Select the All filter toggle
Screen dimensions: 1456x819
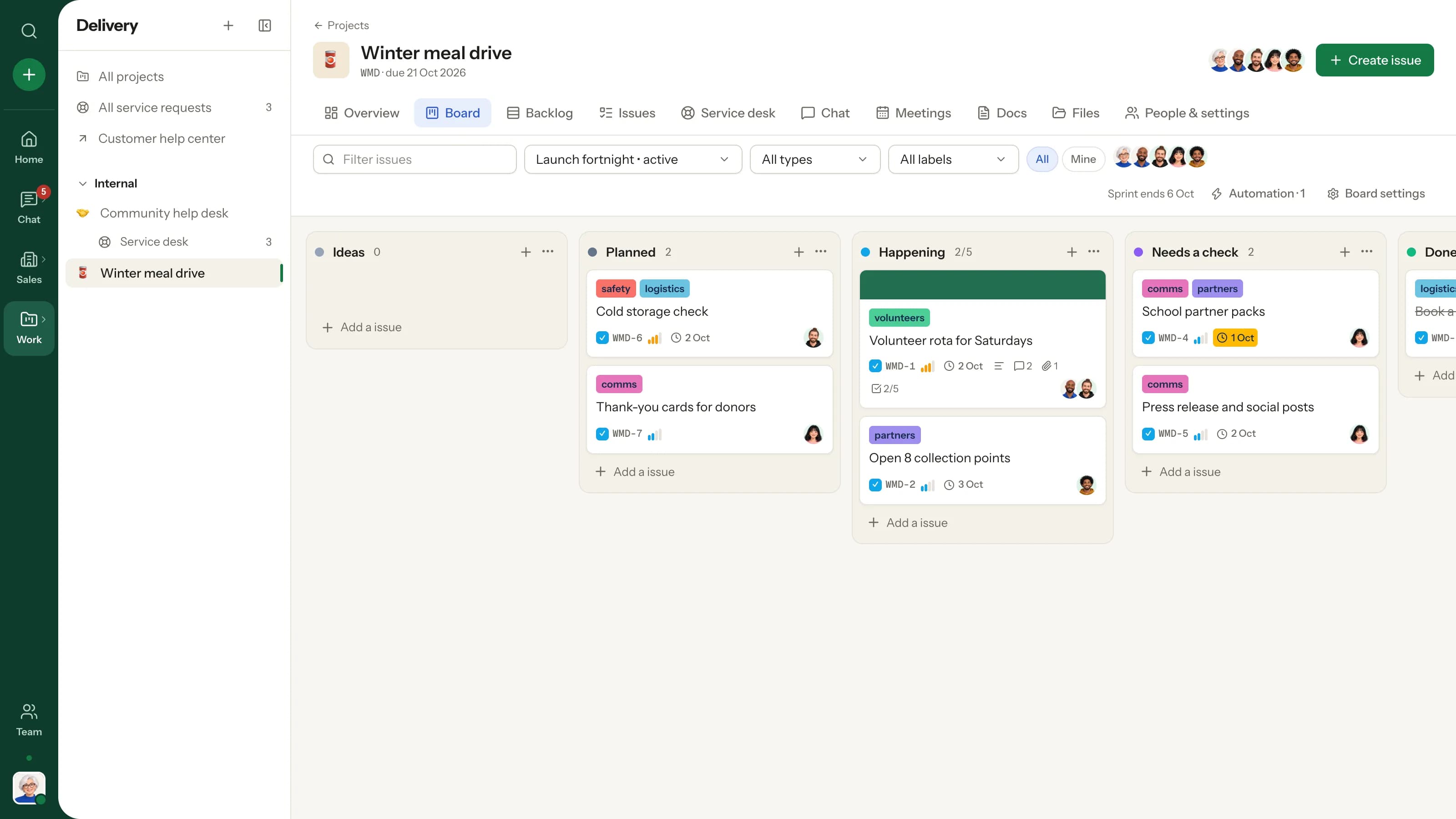(1041, 159)
